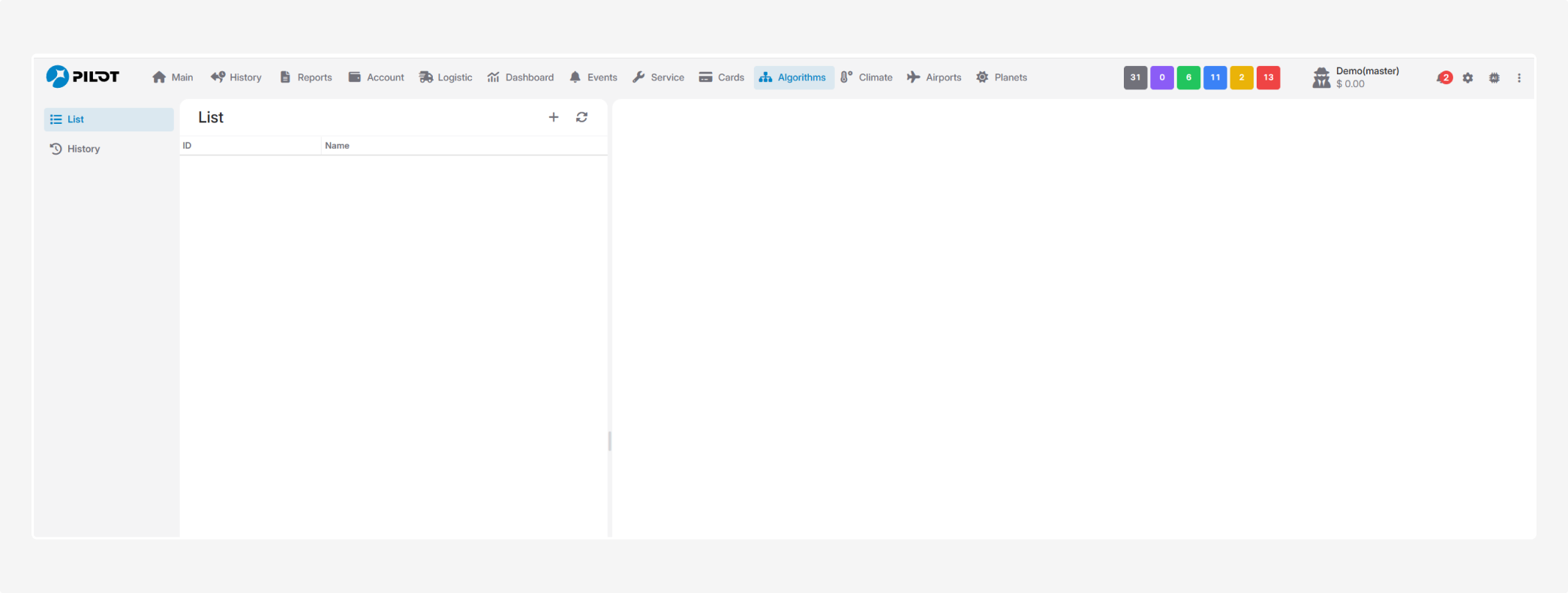This screenshot has width=1568, height=593.
Task: Sort the list by Name column header
Action: pos(337,146)
